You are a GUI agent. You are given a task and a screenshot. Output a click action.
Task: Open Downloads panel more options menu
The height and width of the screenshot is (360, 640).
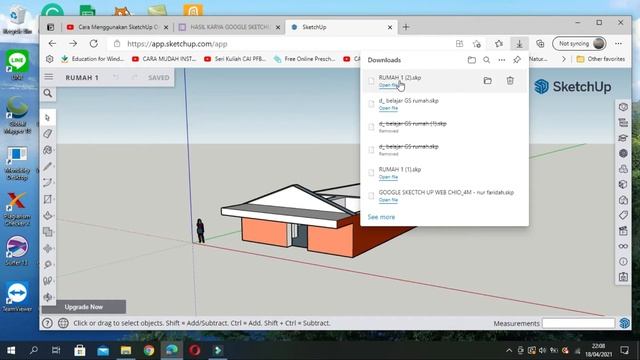tap(502, 60)
